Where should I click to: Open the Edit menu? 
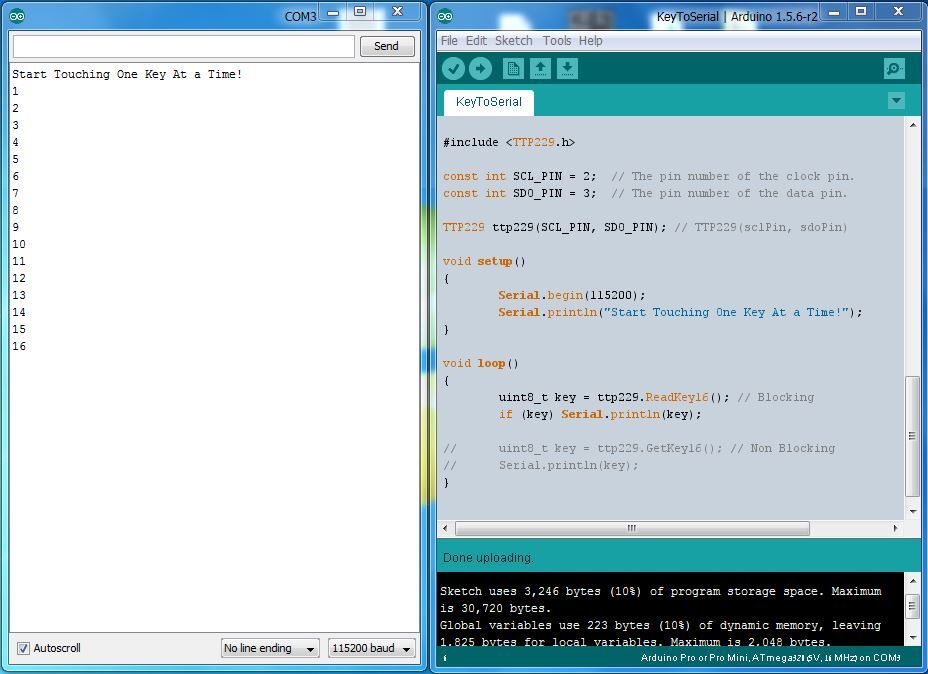476,41
